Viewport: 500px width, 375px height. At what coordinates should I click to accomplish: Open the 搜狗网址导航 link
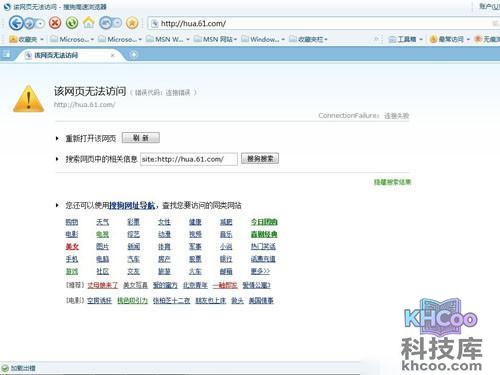[132, 205]
